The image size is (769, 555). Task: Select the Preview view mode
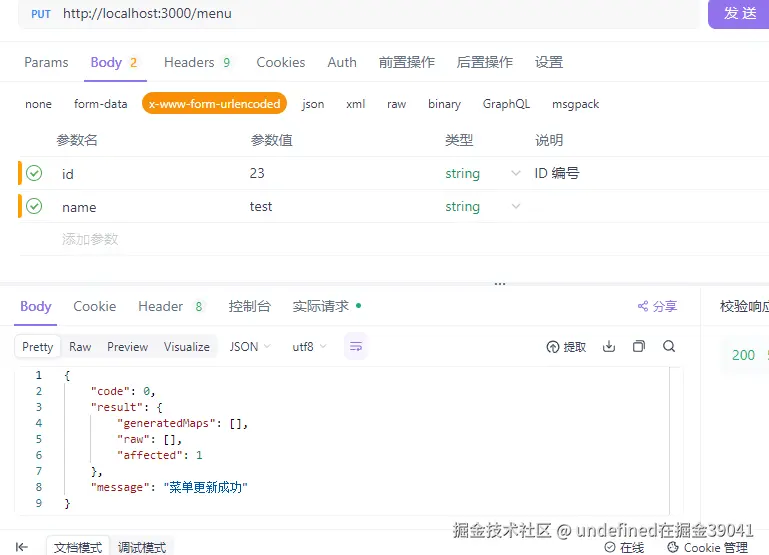128,347
